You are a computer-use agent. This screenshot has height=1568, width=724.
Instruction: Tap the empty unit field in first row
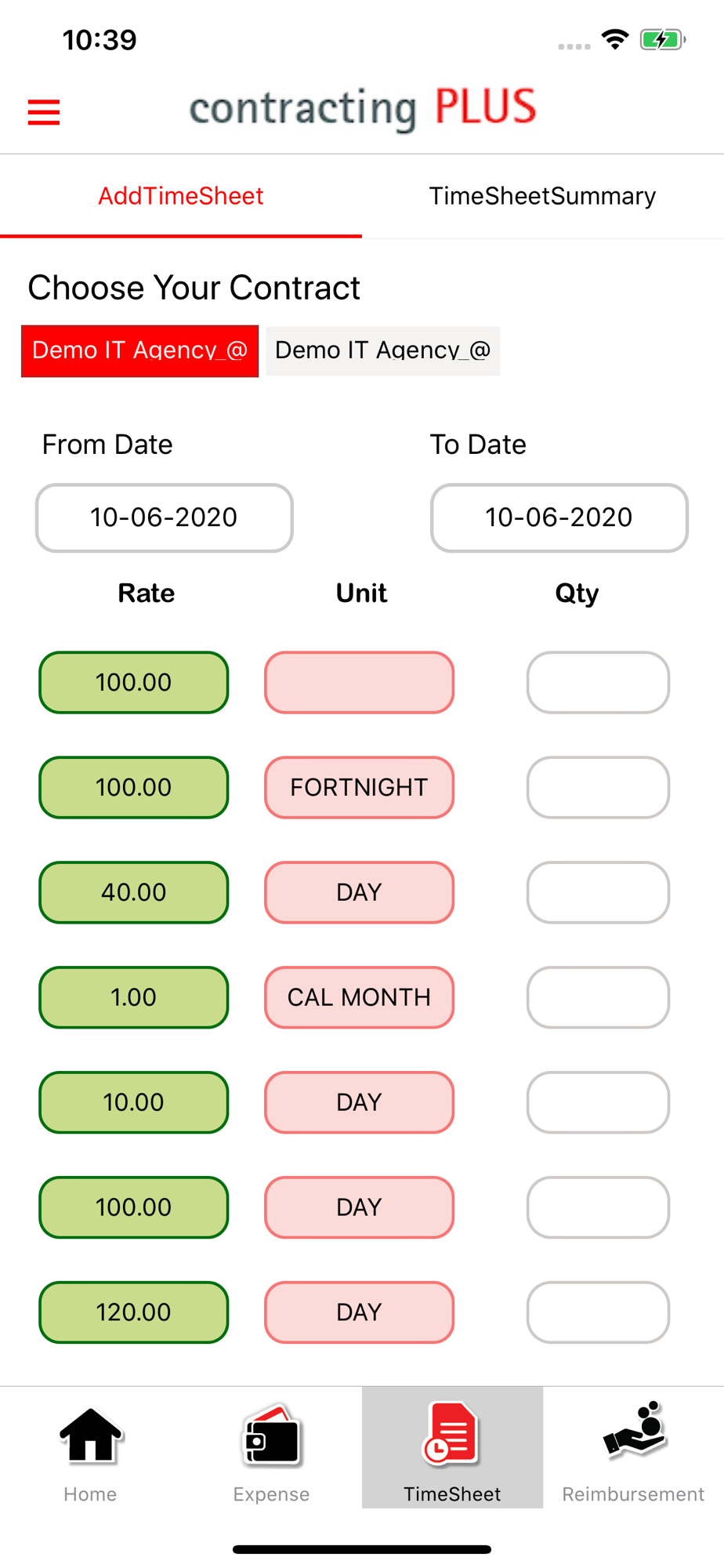tap(359, 682)
